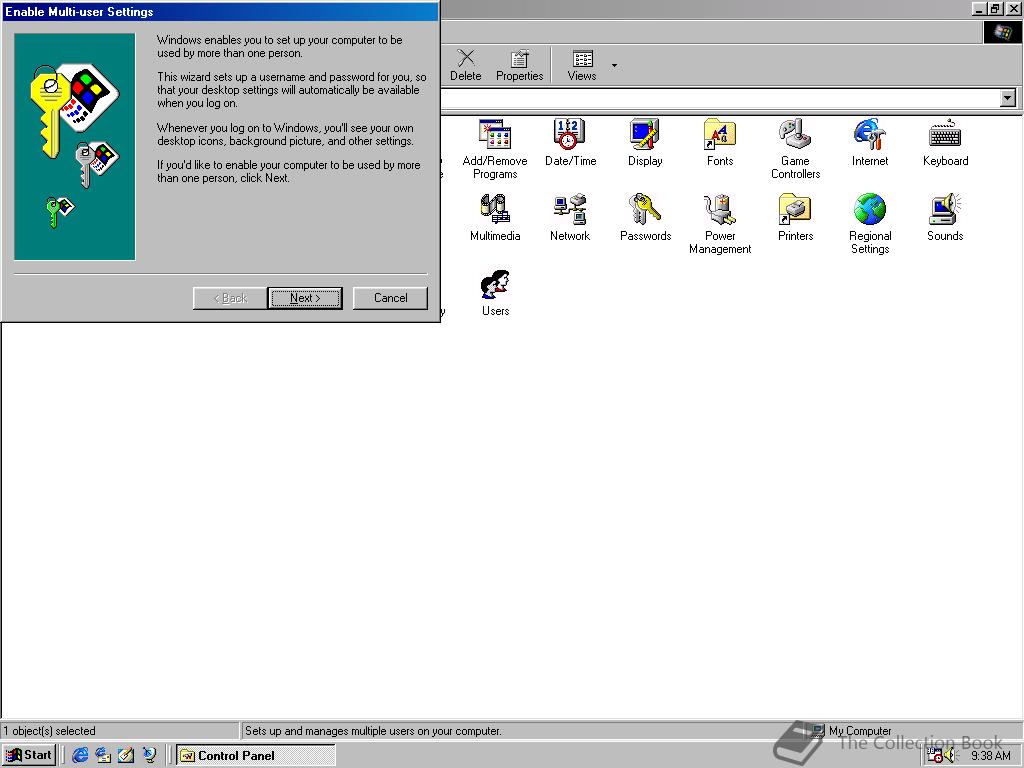Click the keys illustration in wizard
Viewport: 1024px width, 768px height.
coord(74,147)
